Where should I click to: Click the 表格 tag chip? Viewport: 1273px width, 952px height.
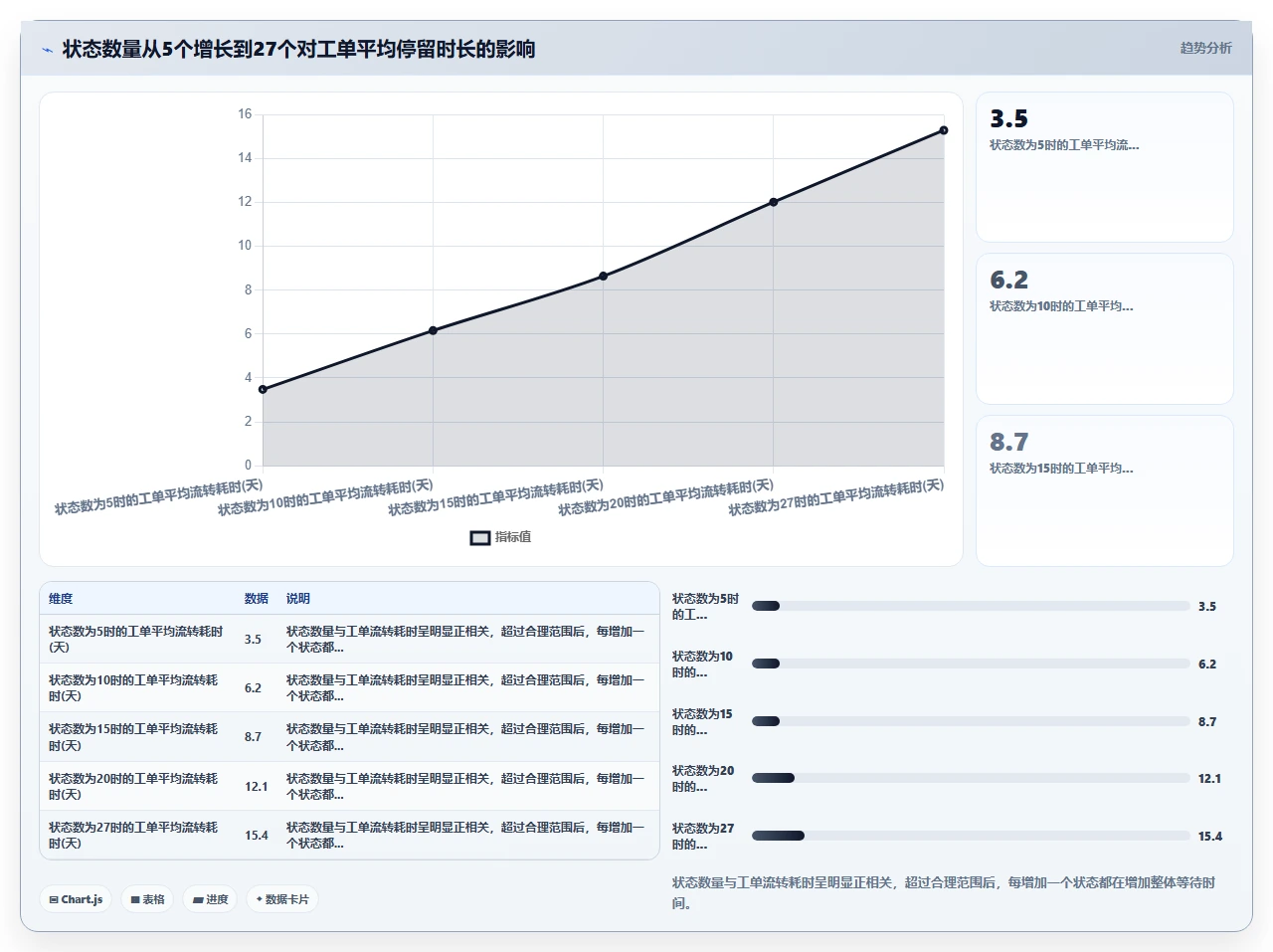coord(147,899)
